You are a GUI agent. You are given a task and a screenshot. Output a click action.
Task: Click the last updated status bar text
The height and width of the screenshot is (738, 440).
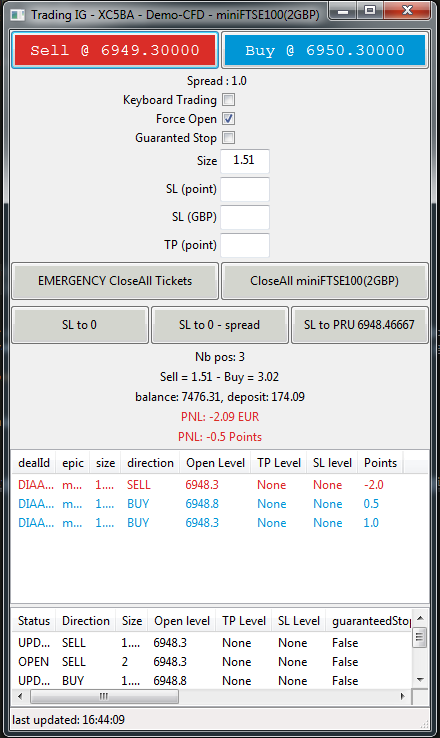tap(69, 720)
